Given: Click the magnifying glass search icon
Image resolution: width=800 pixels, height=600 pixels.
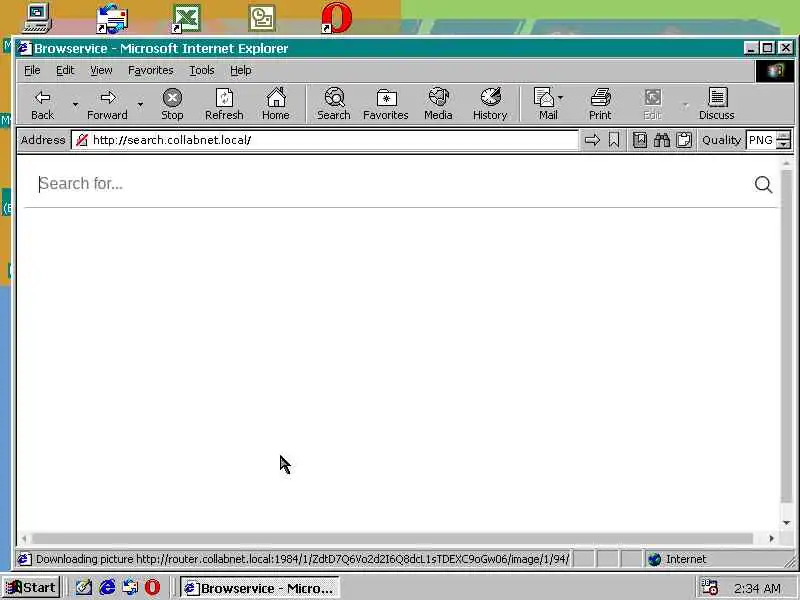Looking at the screenshot, I should [x=763, y=184].
